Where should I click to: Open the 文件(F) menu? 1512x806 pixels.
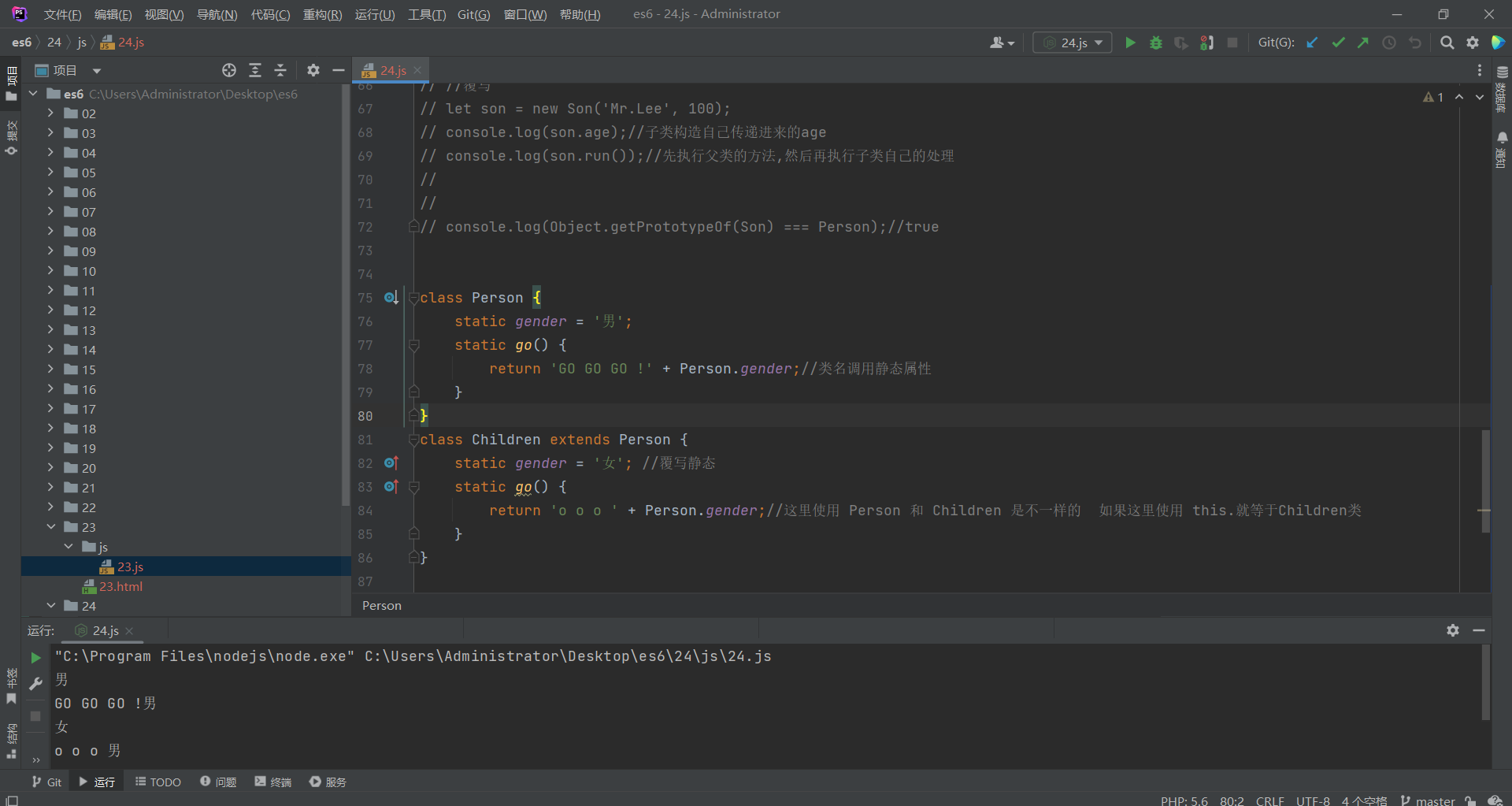tap(62, 14)
